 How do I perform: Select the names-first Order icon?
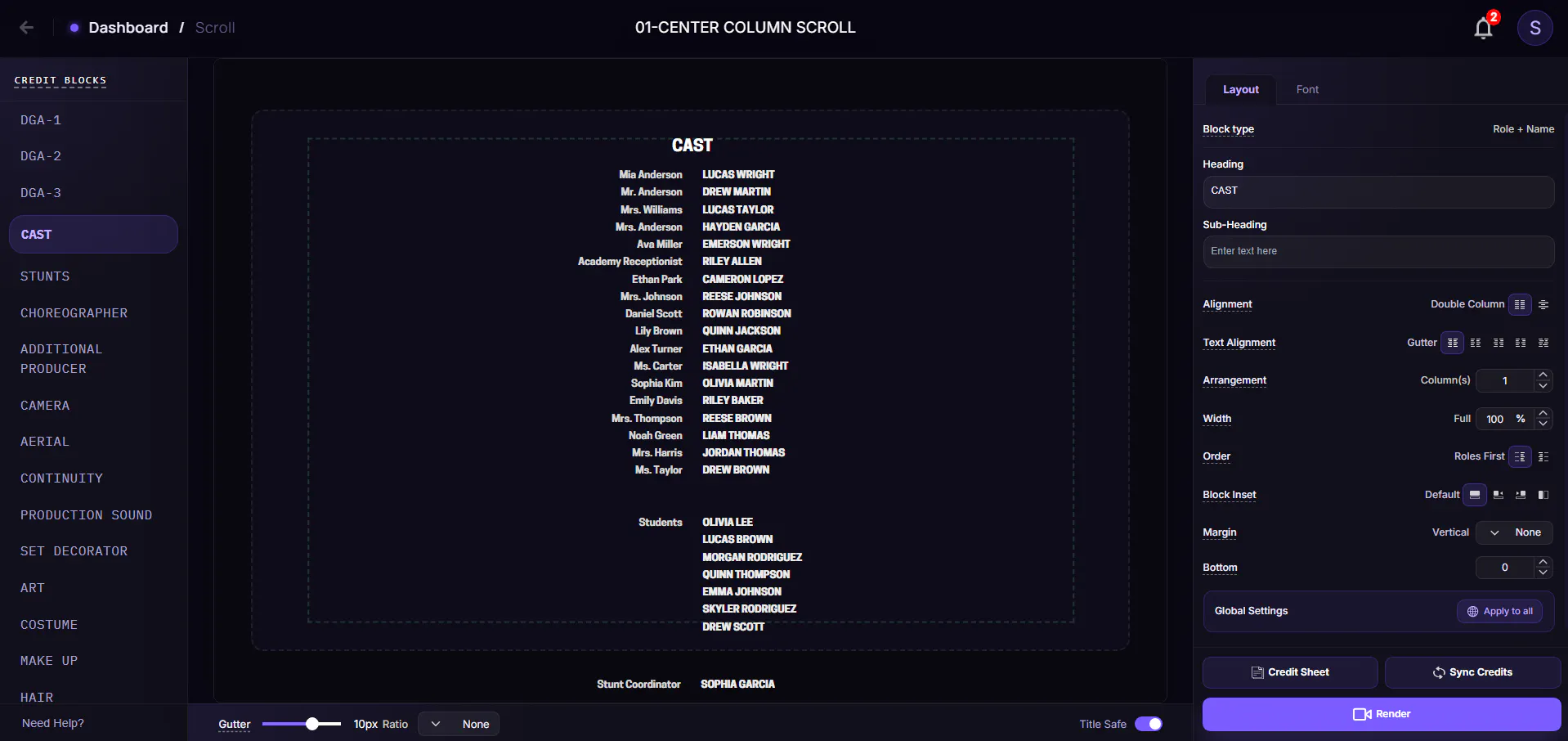[x=1543, y=456]
